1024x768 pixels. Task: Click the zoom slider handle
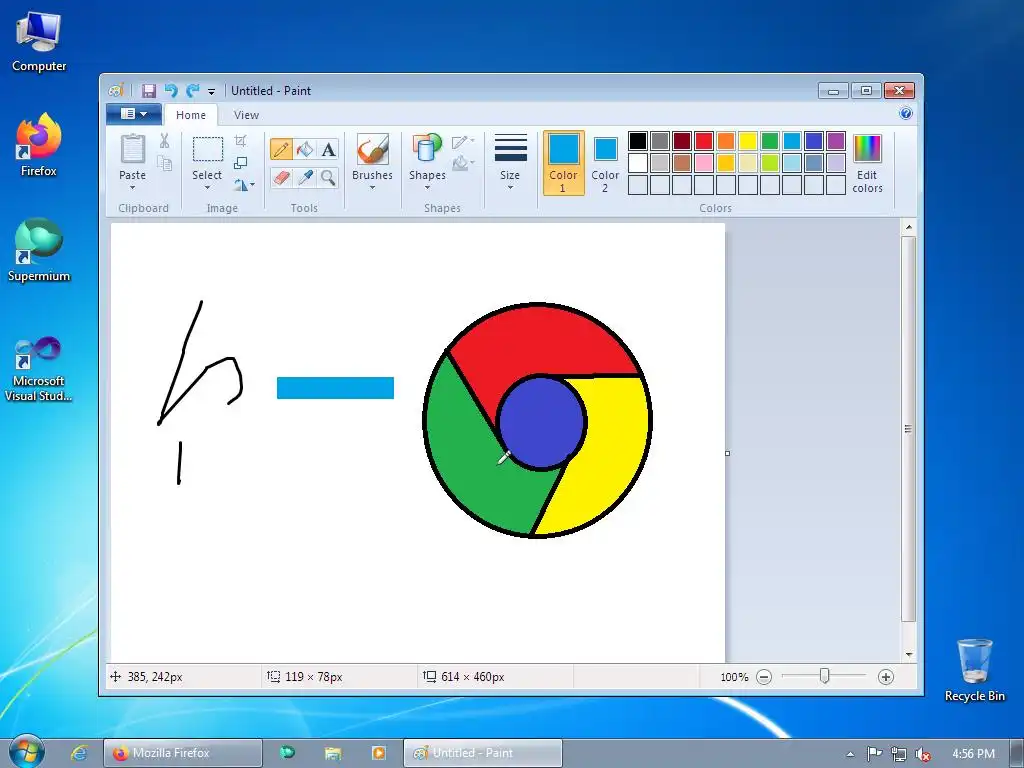coord(824,677)
